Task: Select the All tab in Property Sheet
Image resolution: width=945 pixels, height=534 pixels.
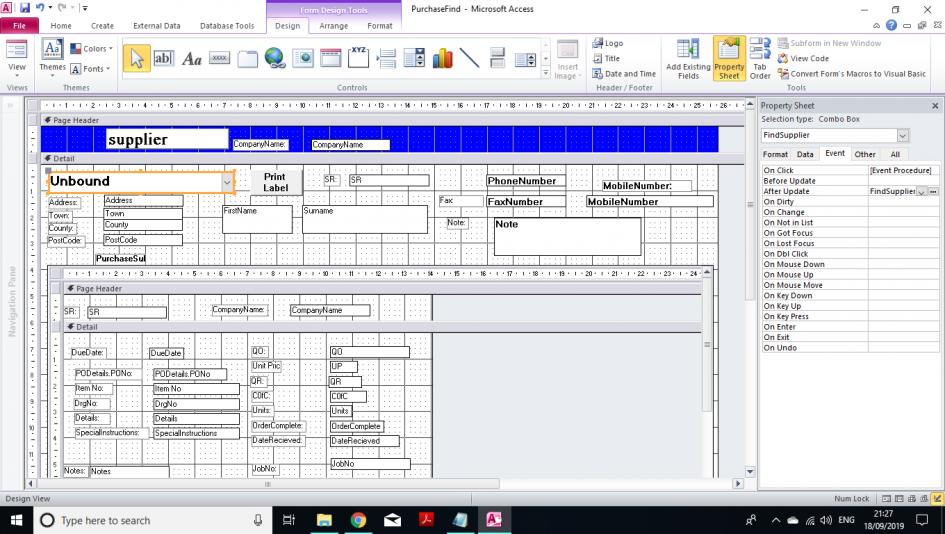Action: [x=895, y=154]
